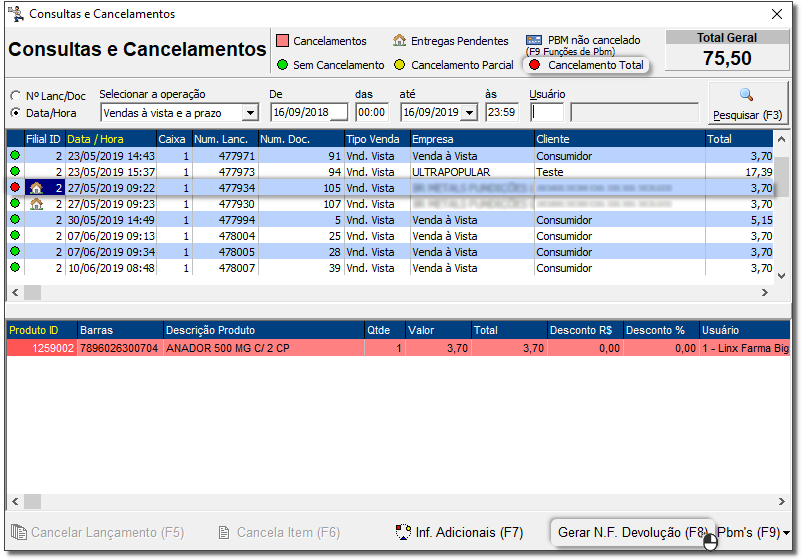This screenshot has width=802, height=560.
Task: Select the ULTRAPOPULAR company cell
Action: tap(472, 172)
